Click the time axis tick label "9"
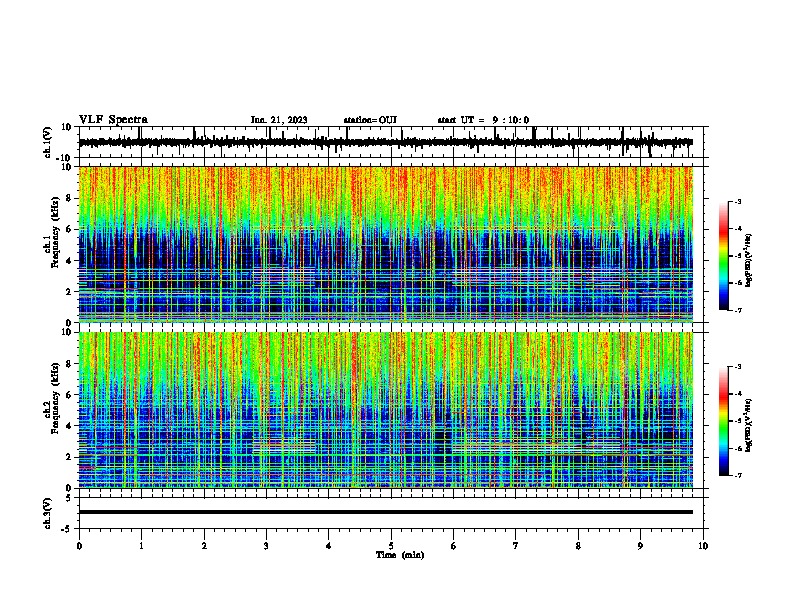This screenshot has width=792, height=612. pos(640,546)
